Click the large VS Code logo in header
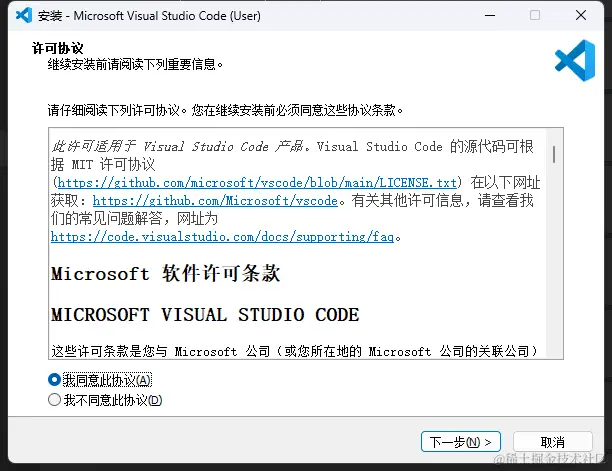The height and width of the screenshot is (471, 612). click(x=575, y=60)
